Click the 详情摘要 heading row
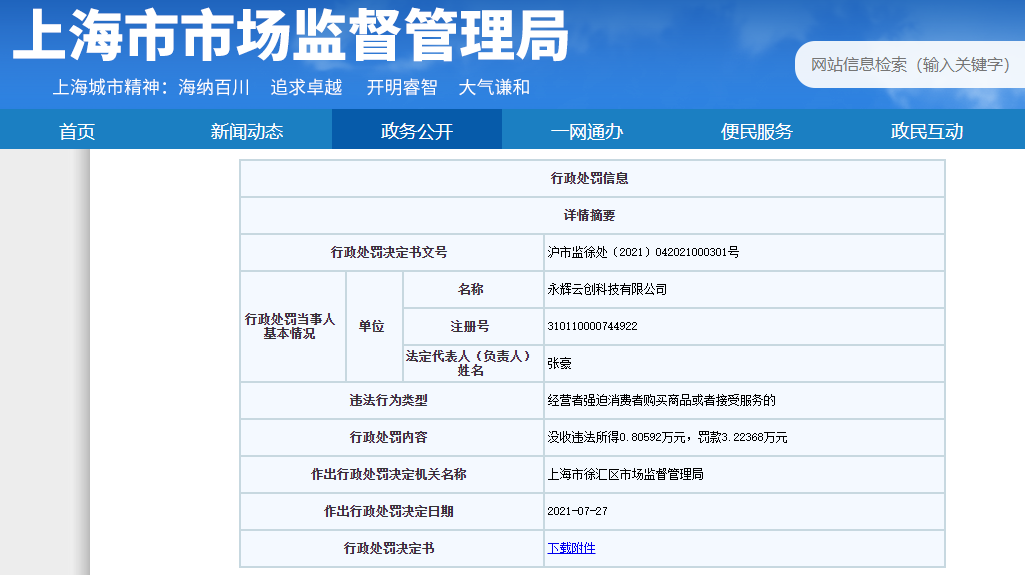The image size is (1025, 575). click(592, 216)
